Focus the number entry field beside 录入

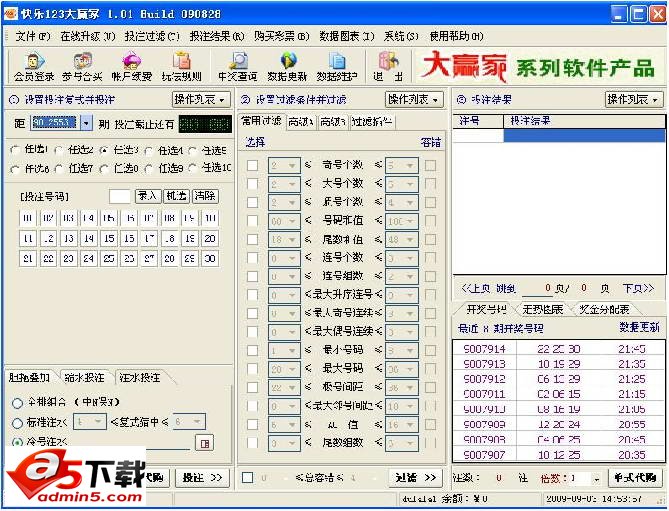[120, 196]
